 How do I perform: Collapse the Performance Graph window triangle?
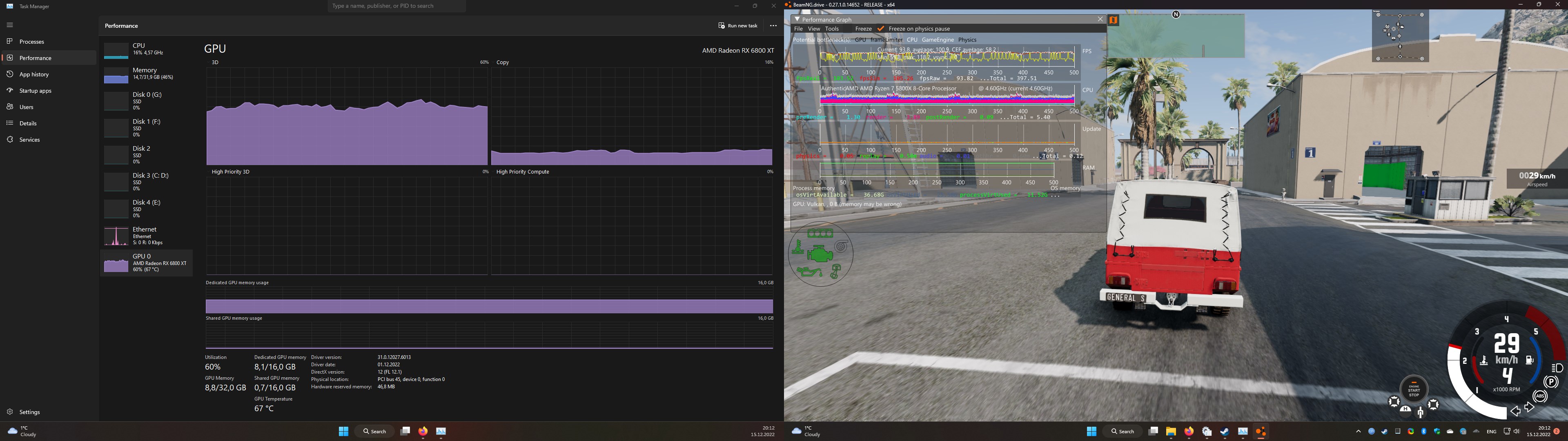coord(797,20)
